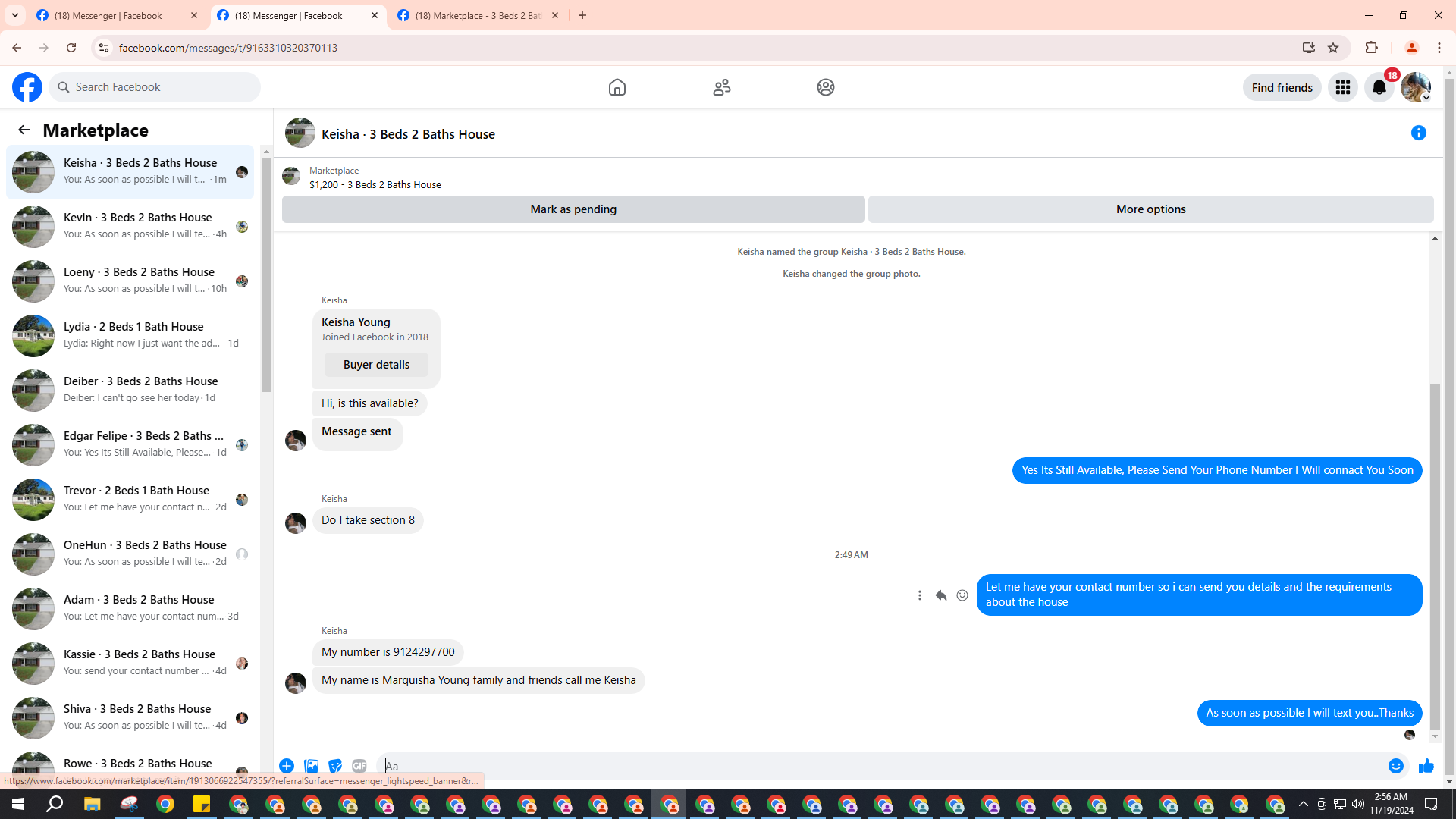Mark the listing as pending

tap(573, 209)
